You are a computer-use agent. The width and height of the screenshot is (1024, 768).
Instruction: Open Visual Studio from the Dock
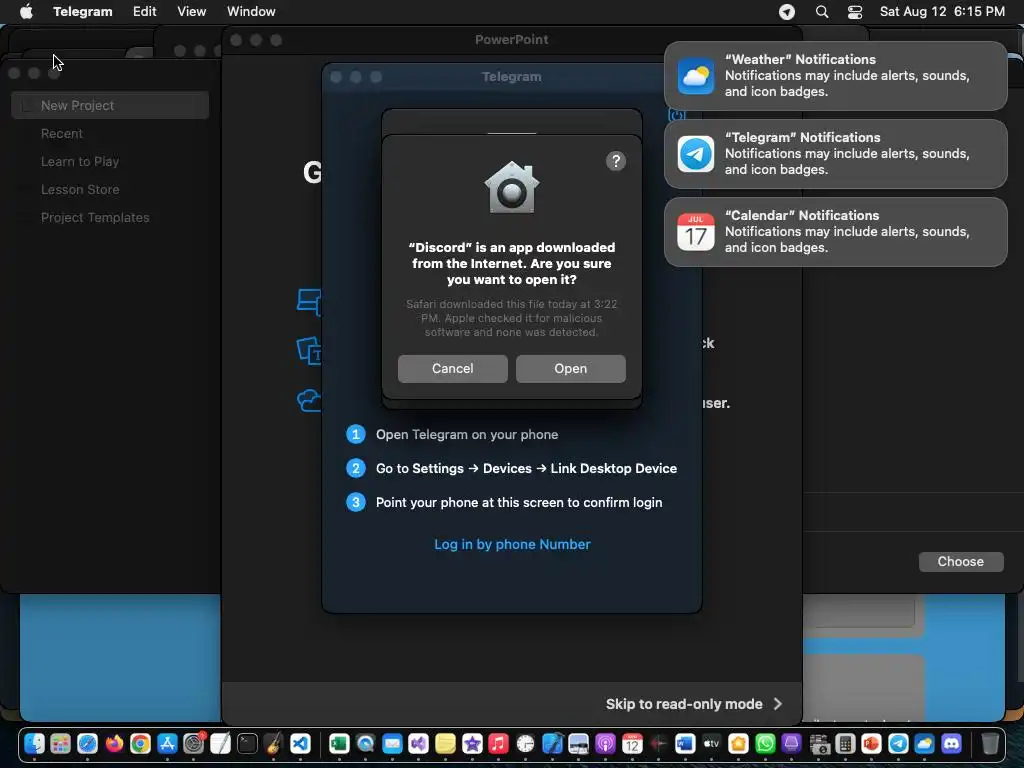[419, 743]
